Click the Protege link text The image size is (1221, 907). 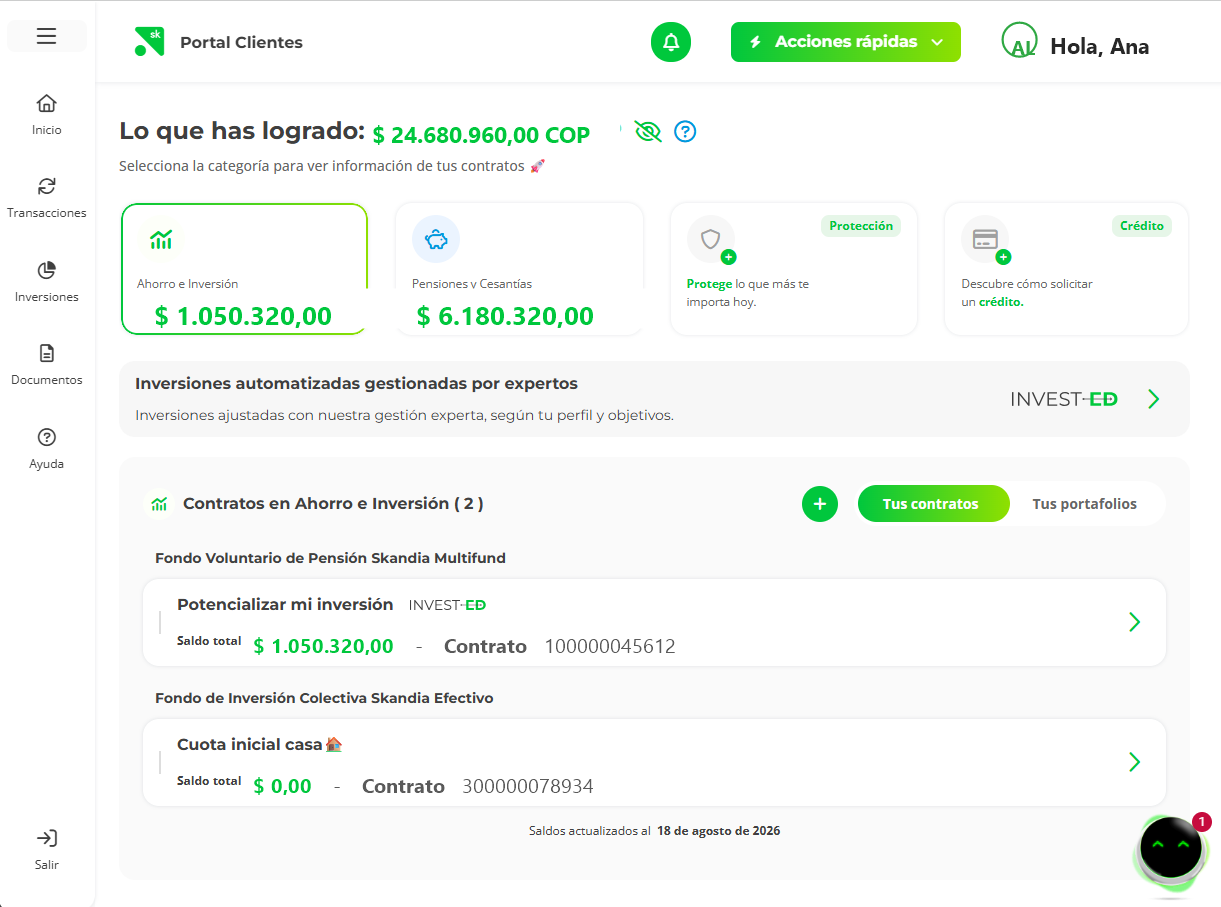pyautogui.click(x=709, y=284)
